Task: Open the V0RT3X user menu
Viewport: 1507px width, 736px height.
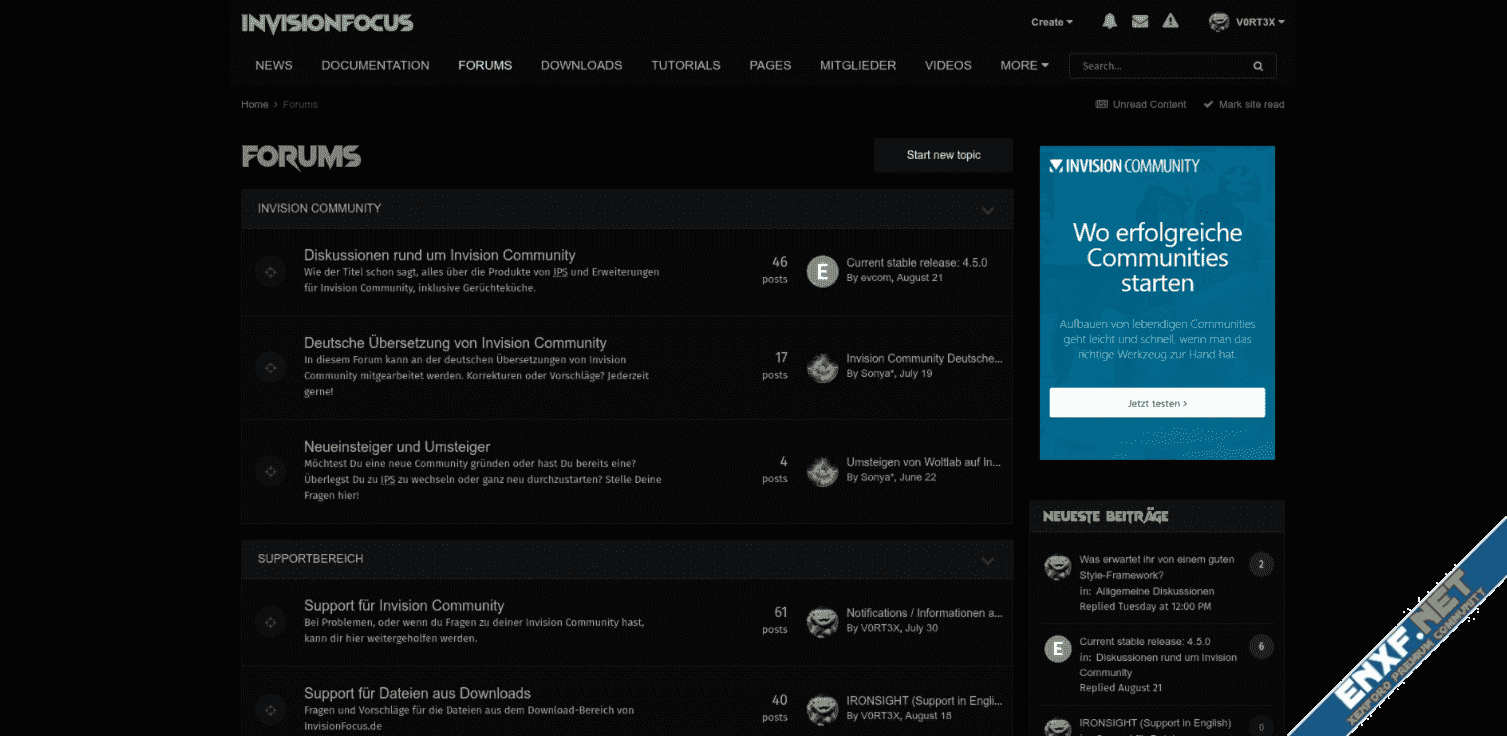Action: tap(1260, 22)
